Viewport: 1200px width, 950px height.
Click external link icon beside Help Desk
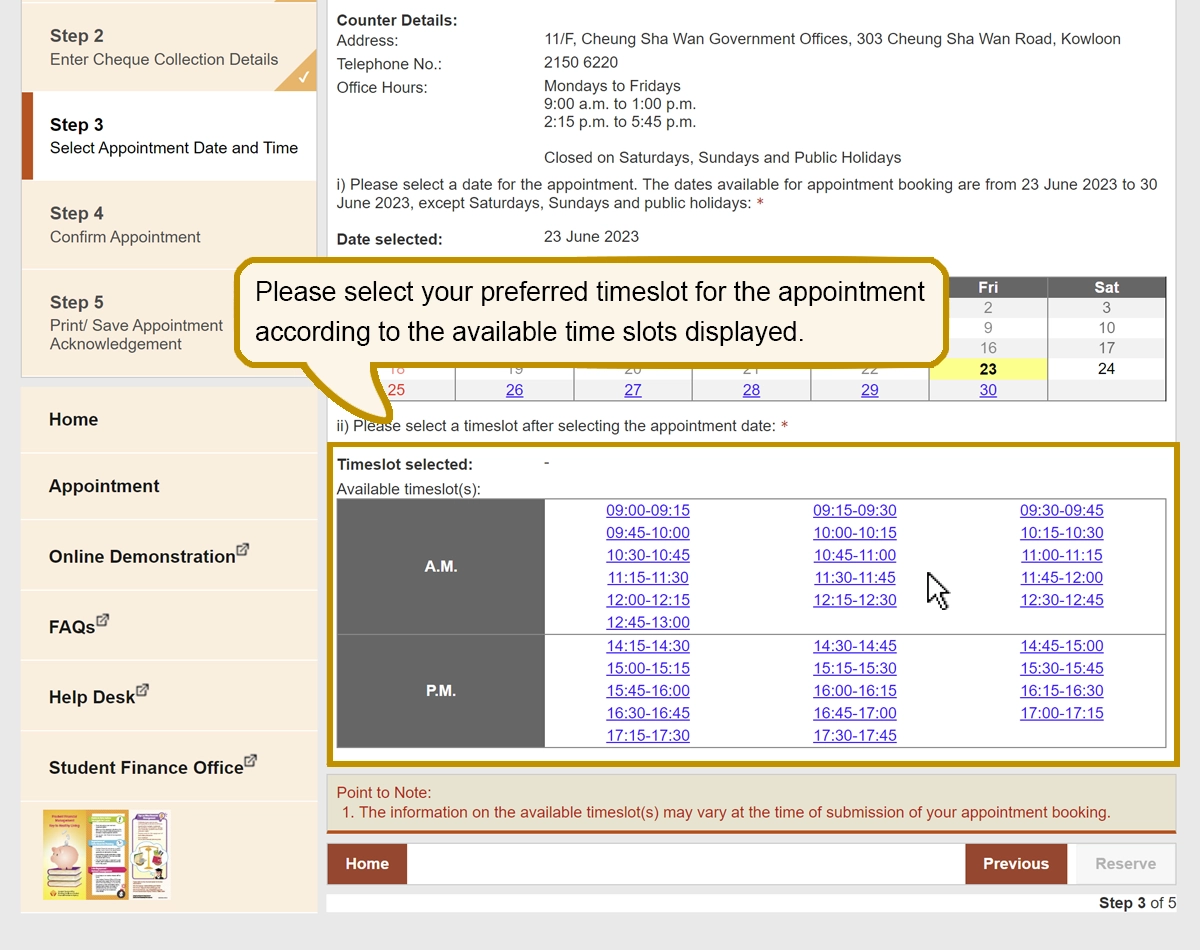142,690
